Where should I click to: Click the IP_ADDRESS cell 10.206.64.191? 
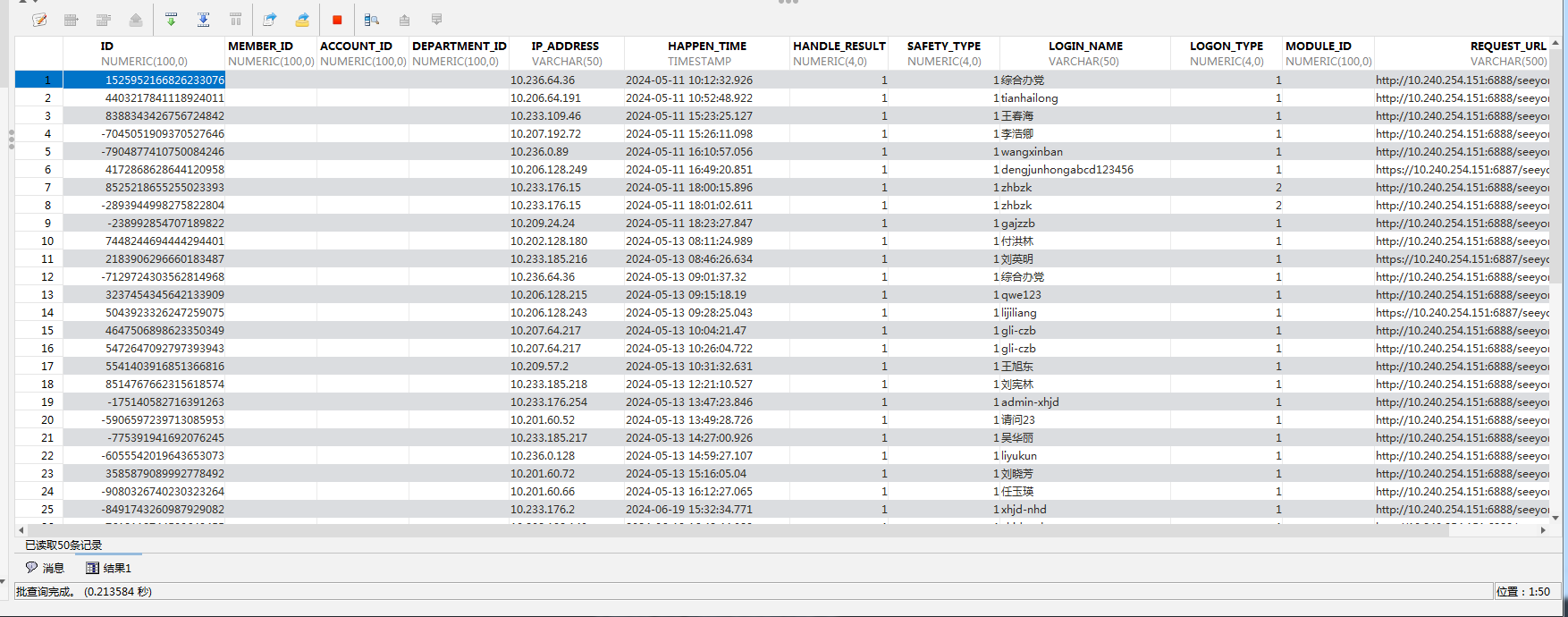click(545, 98)
